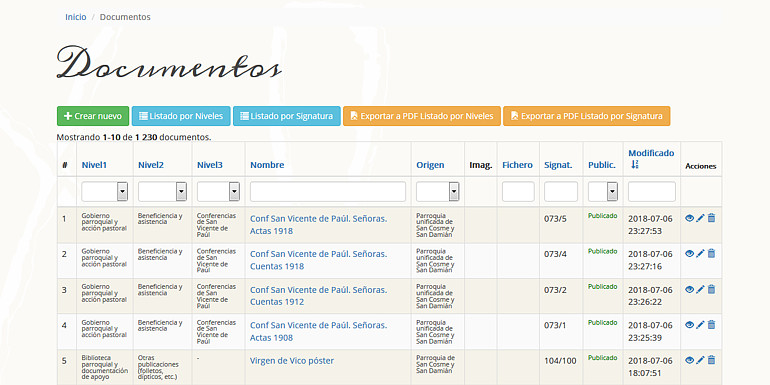View document 073/4 with eye icon

[x=689, y=253]
